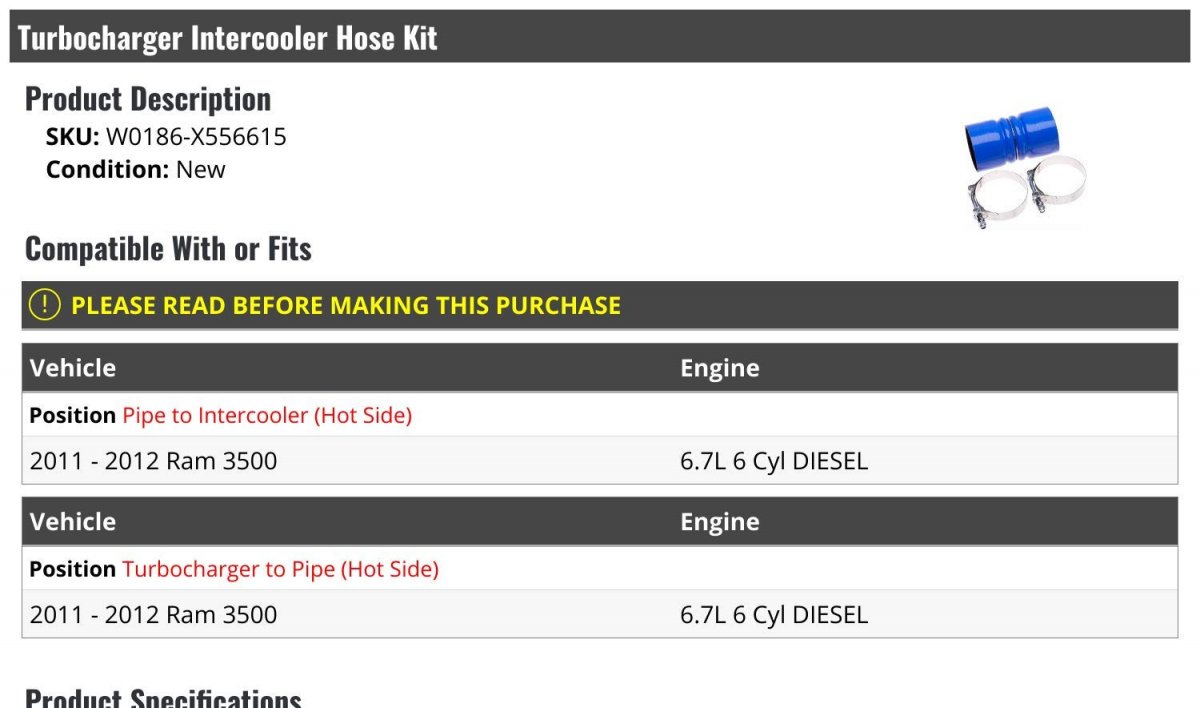The image size is (1200, 708).
Task: Click the Product Description heading
Action: tap(148, 99)
